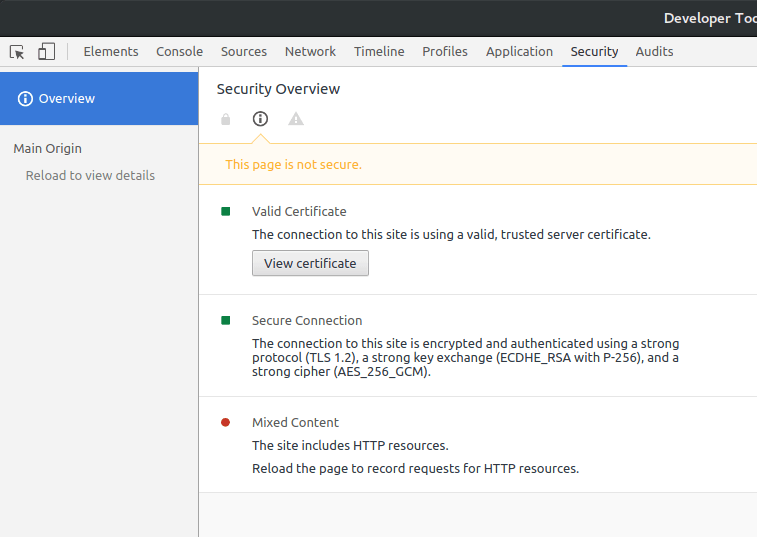Click the green Secure Connection indicator
757x537 pixels.
coord(226,320)
